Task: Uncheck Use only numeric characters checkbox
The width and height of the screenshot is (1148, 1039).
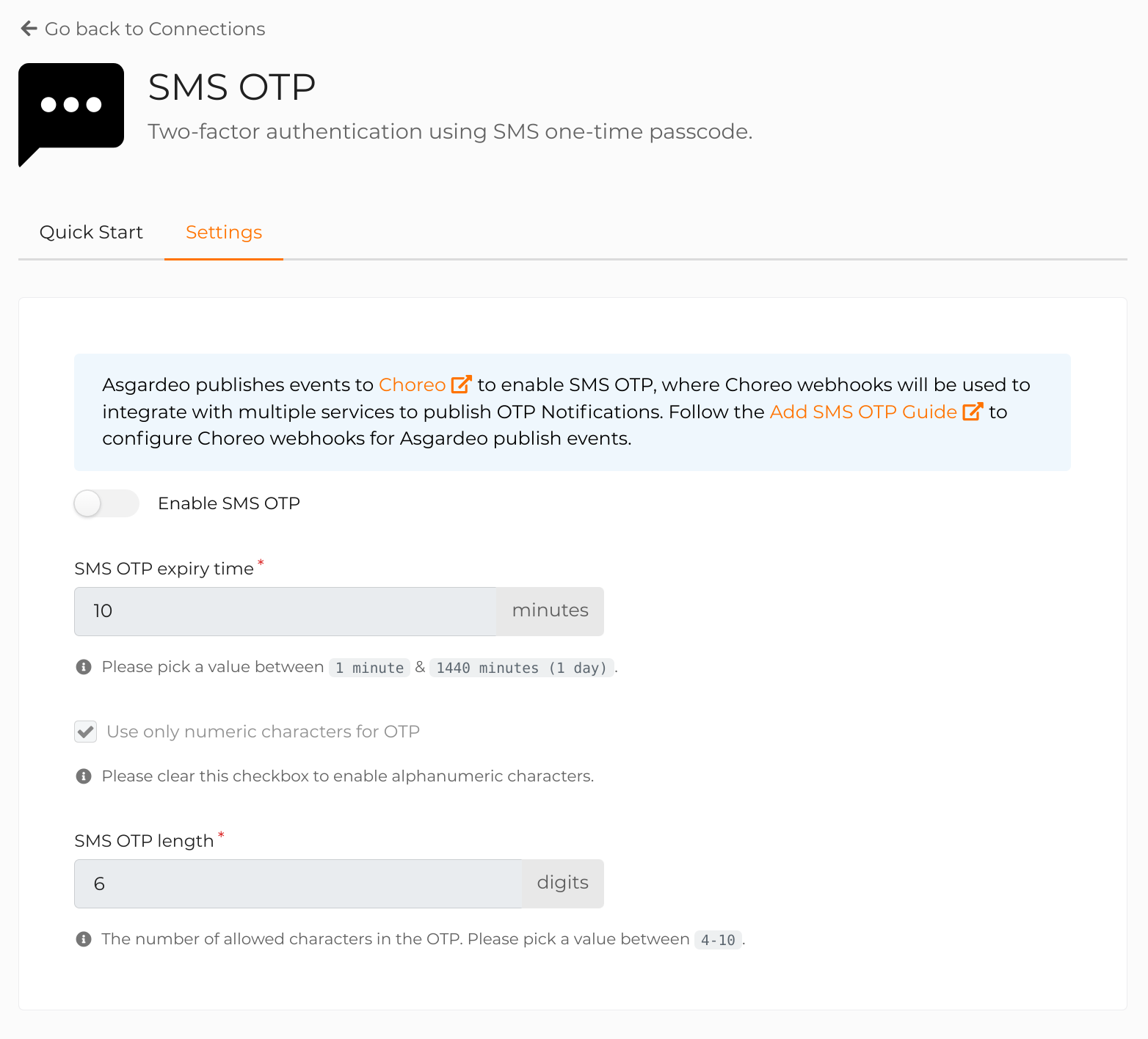Action: (86, 732)
